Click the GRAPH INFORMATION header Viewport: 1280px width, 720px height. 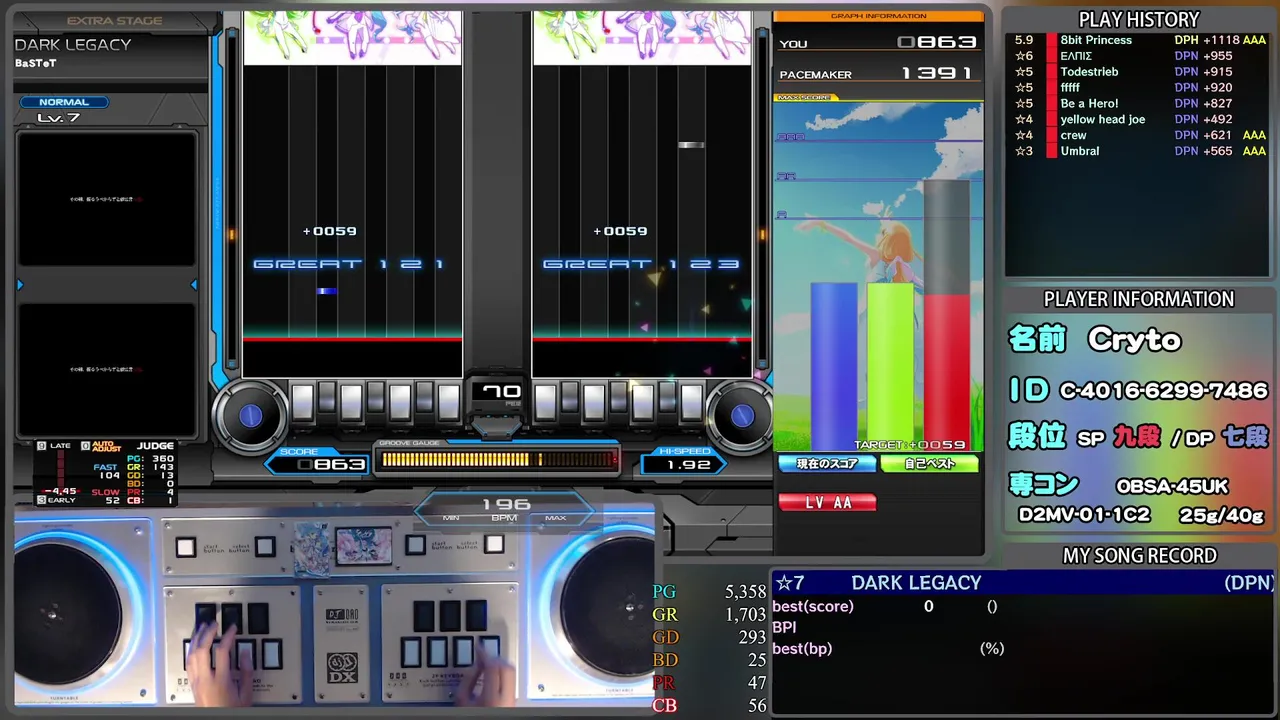879,16
